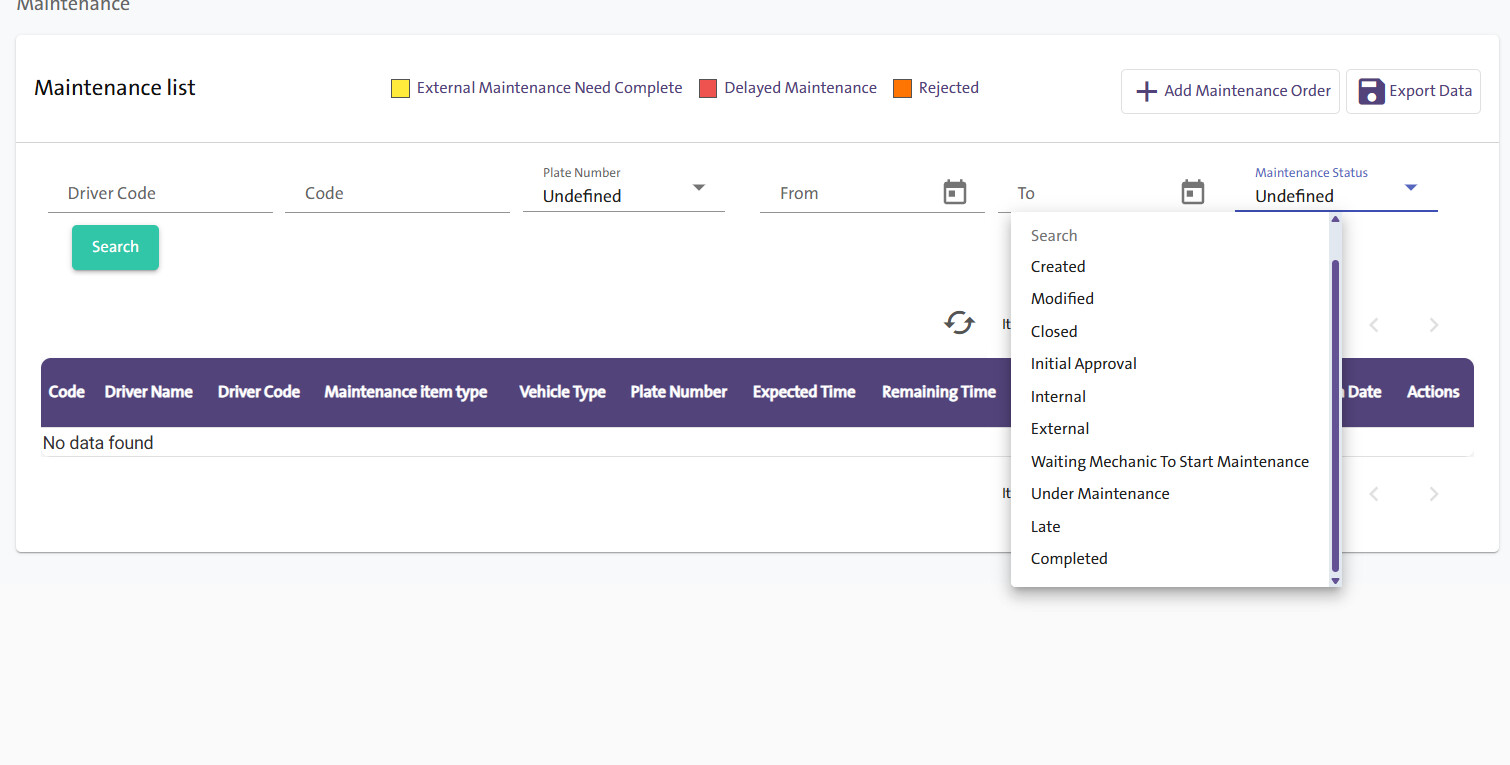Select Modified status option
The width and height of the screenshot is (1510, 765).
click(1171, 299)
